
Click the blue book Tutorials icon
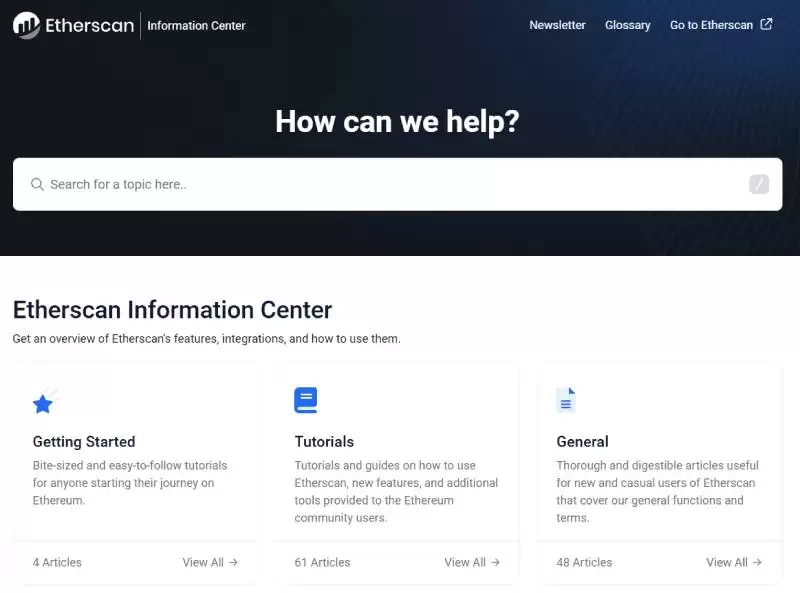pos(306,400)
